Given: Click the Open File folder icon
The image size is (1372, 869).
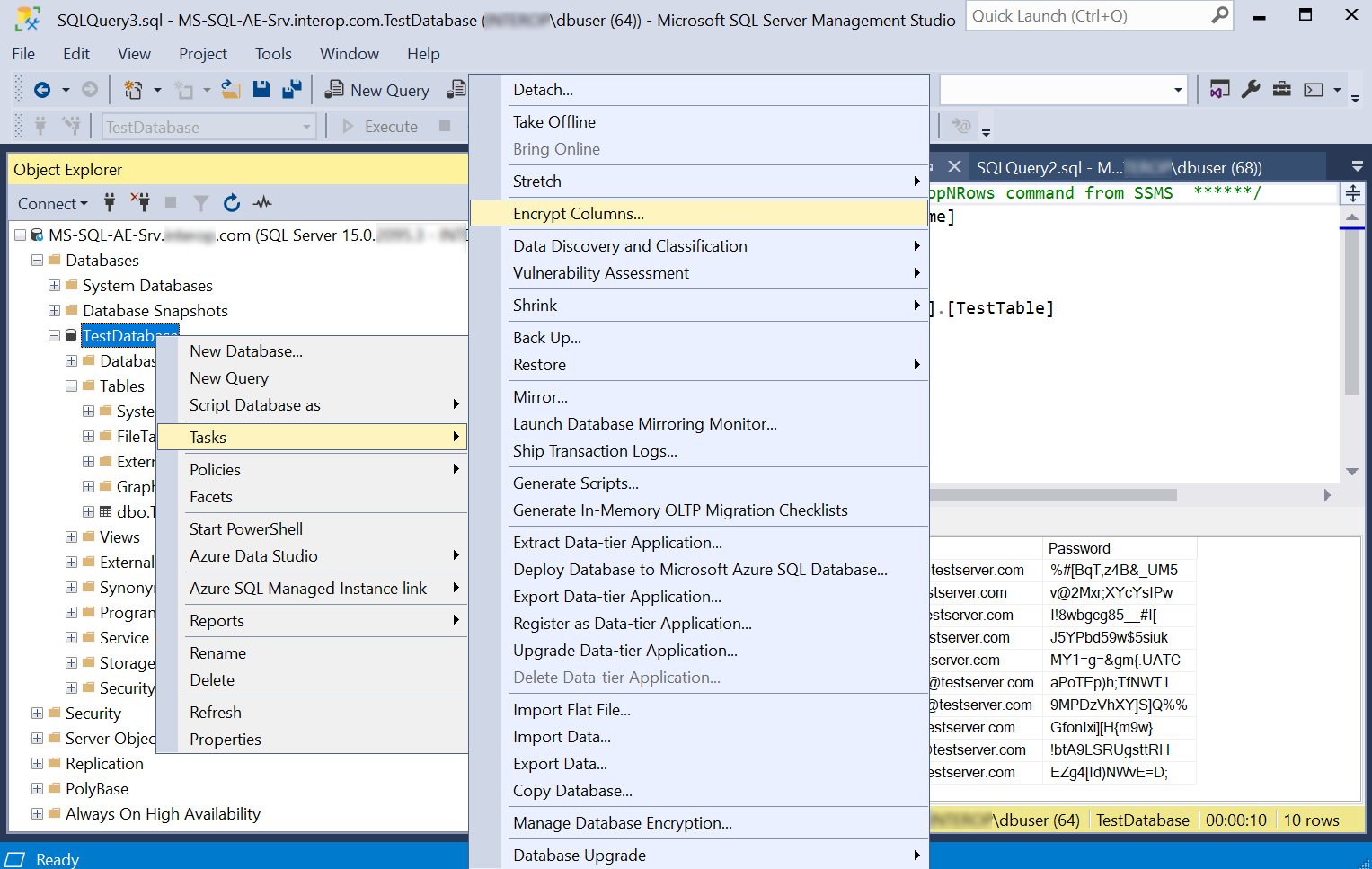Looking at the screenshot, I should coord(231,90).
